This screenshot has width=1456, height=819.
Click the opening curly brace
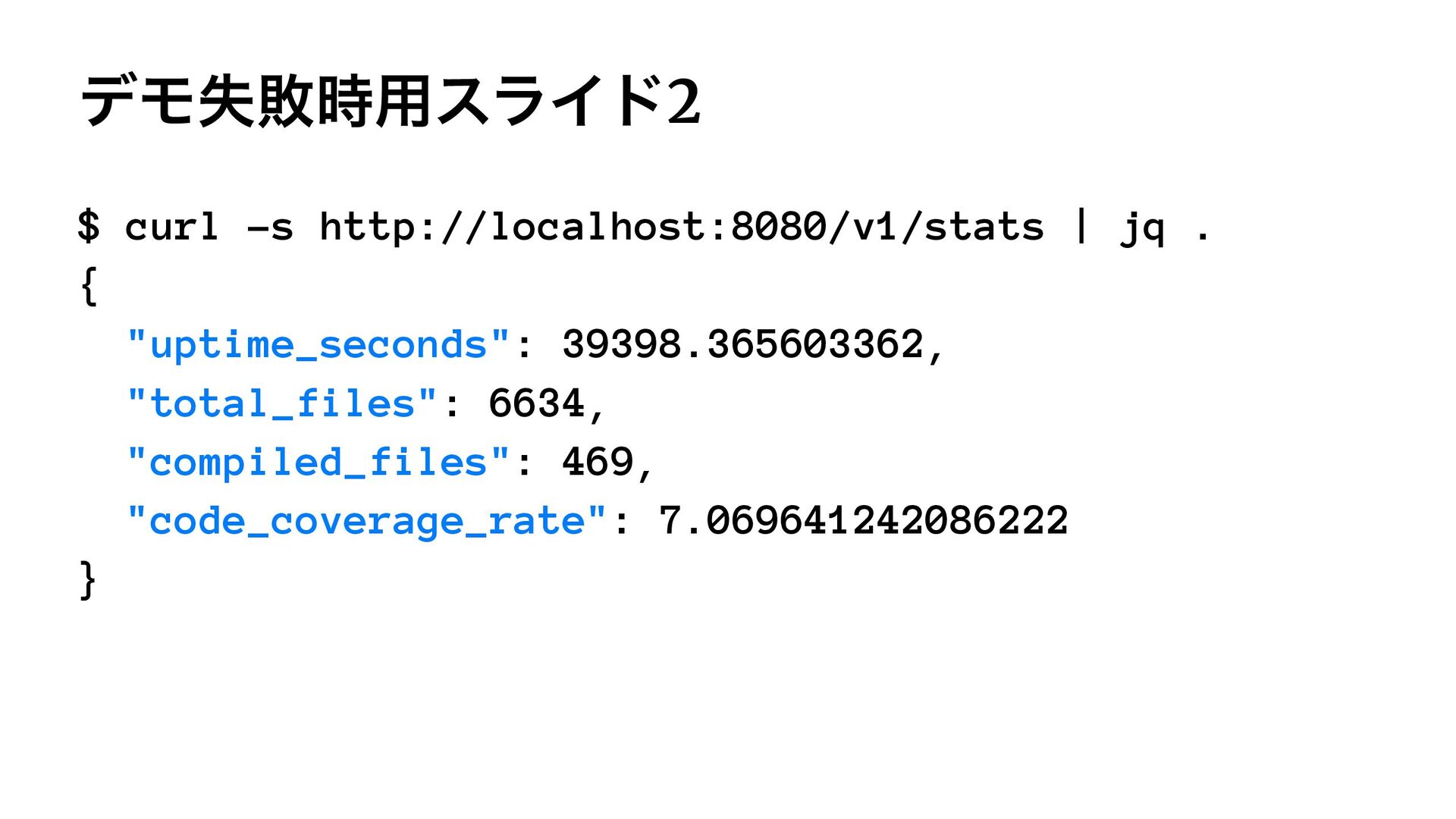point(89,286)
